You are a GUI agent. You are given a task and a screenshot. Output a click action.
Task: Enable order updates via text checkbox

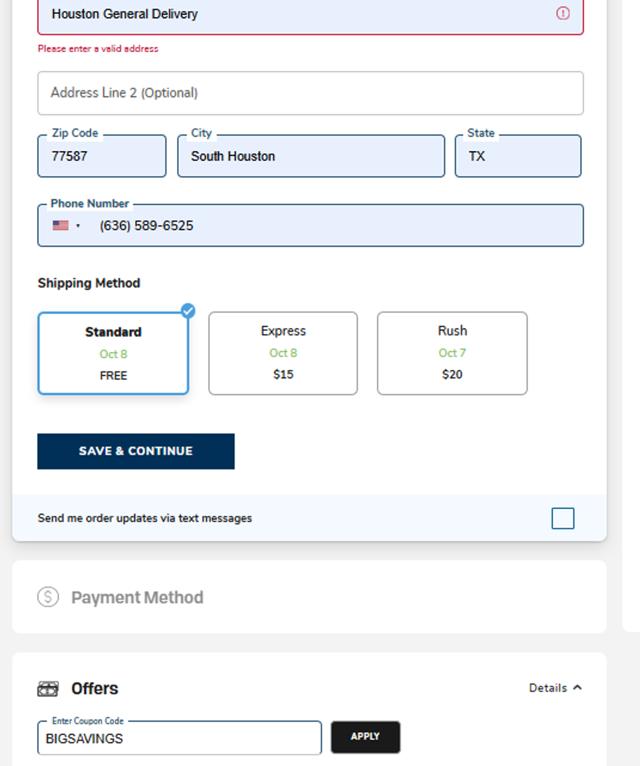[563, 518]
